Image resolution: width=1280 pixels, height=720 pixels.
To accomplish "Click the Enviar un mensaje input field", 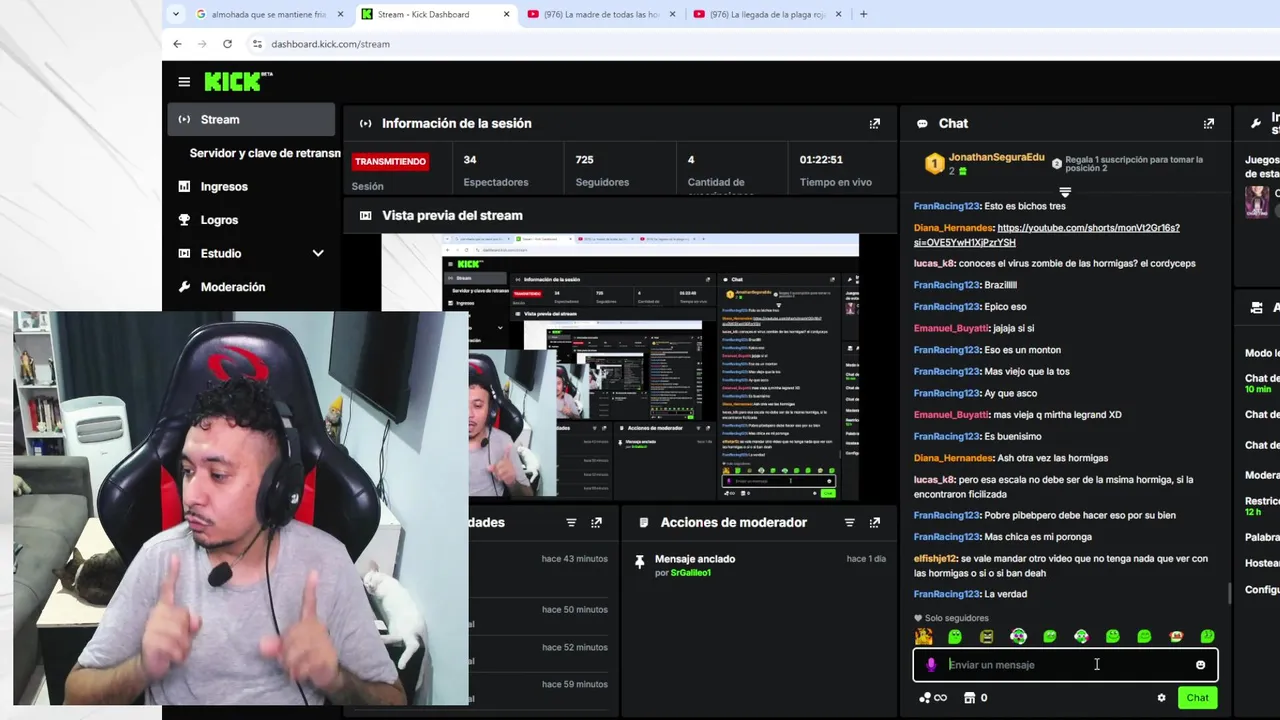I will [x=1066, y=665].
